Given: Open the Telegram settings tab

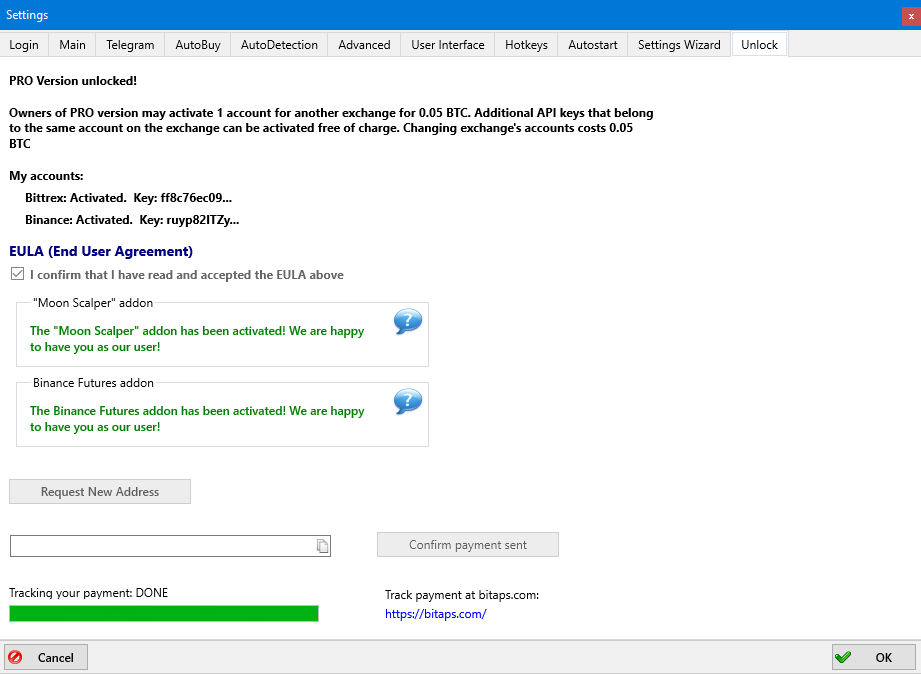Looking at the screenshot, I should (x=130, y=45).
